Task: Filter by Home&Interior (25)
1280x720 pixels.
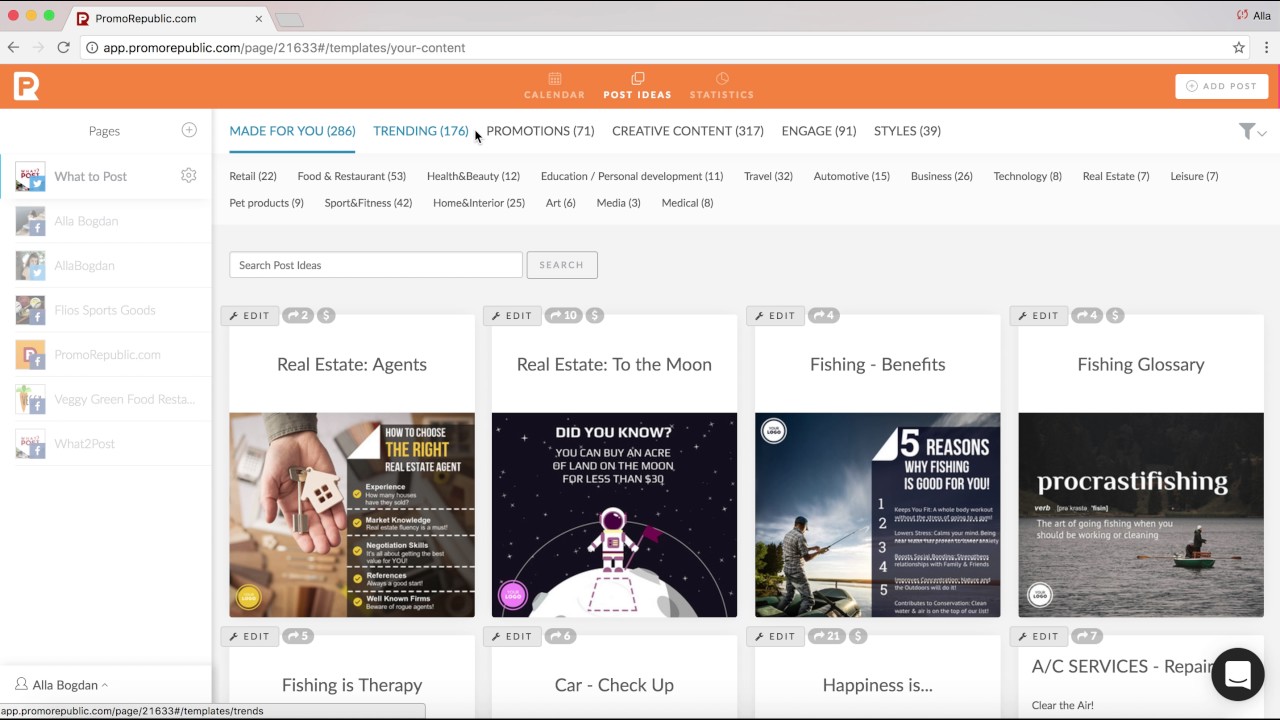Action: point(479,203)
